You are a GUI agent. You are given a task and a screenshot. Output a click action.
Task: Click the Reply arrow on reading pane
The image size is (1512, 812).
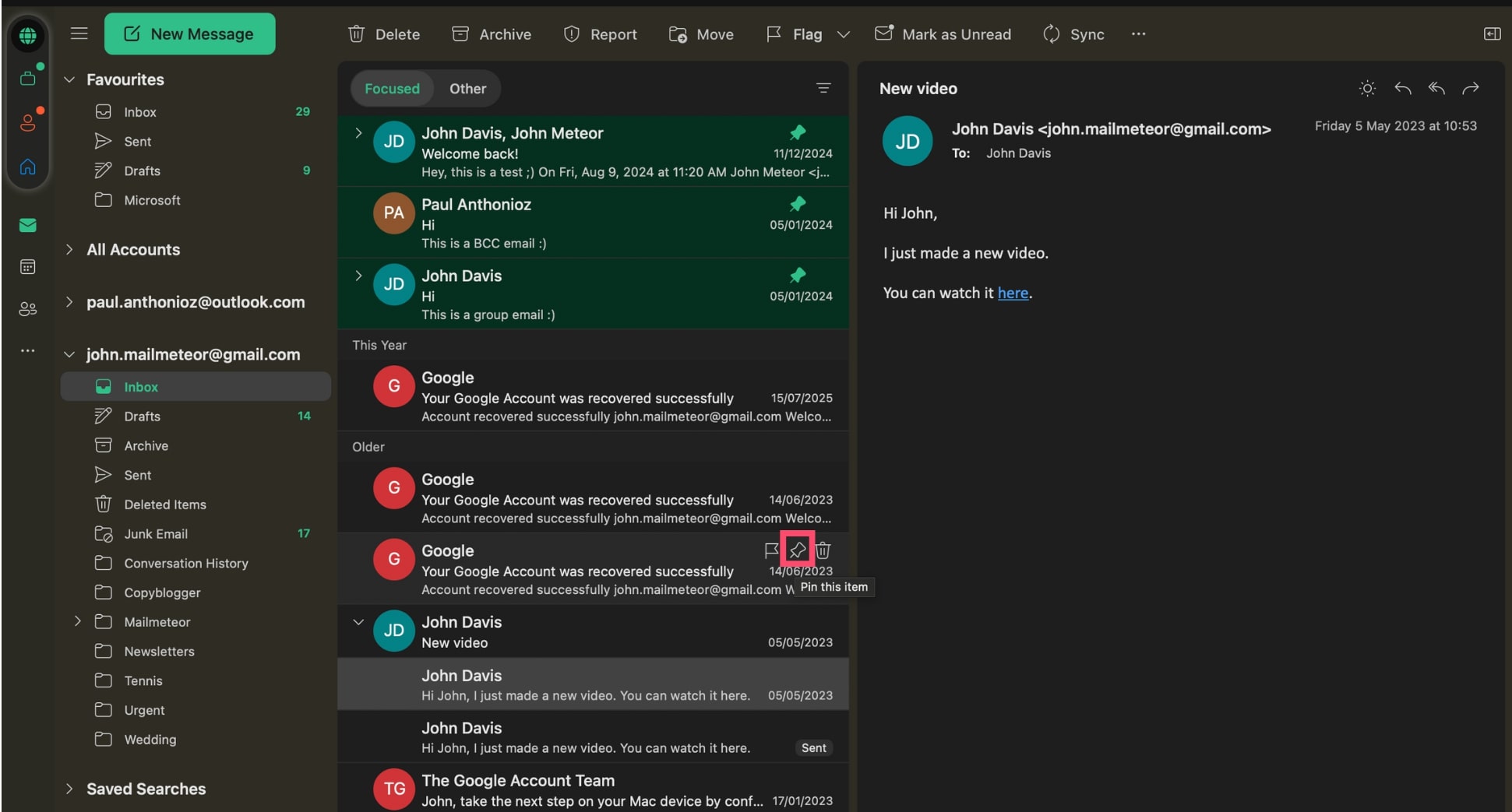pyautogui.click(x=1404, y=88)
